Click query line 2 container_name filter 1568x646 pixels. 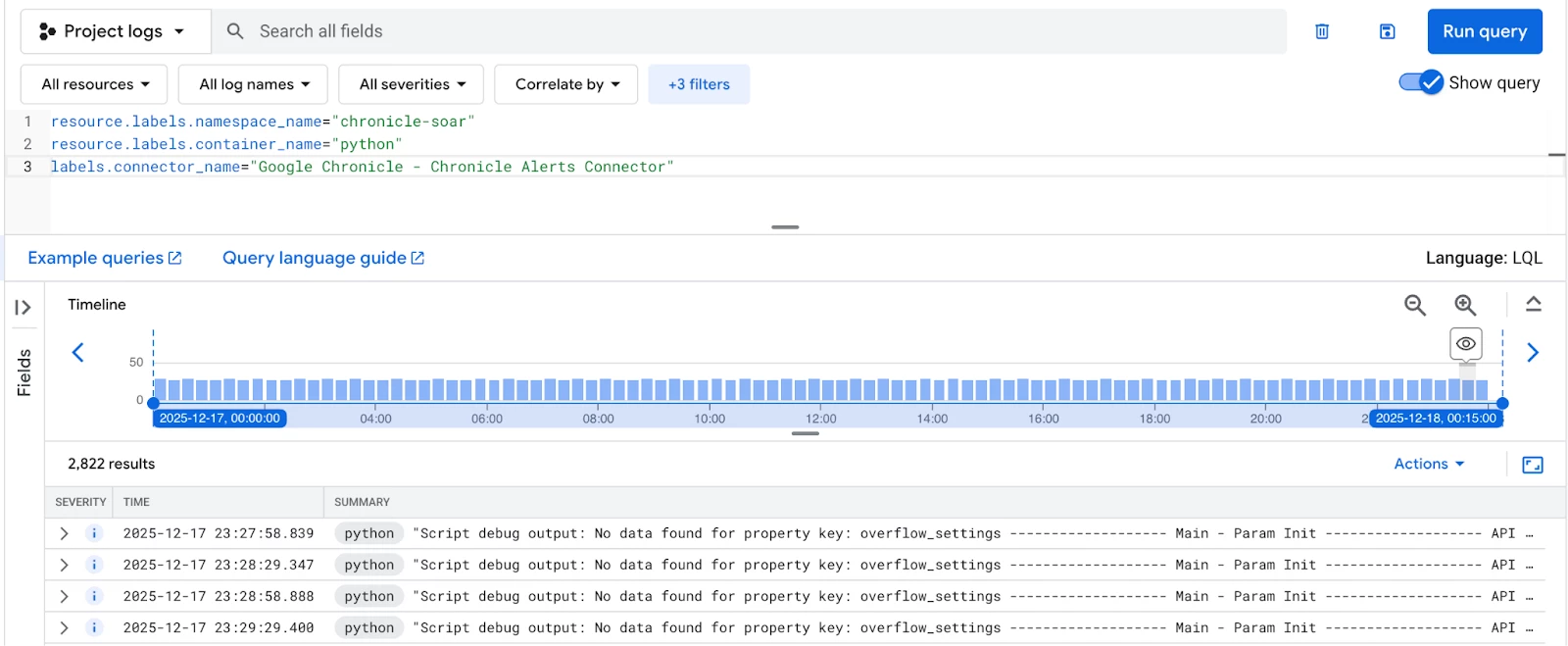(226, 144)
